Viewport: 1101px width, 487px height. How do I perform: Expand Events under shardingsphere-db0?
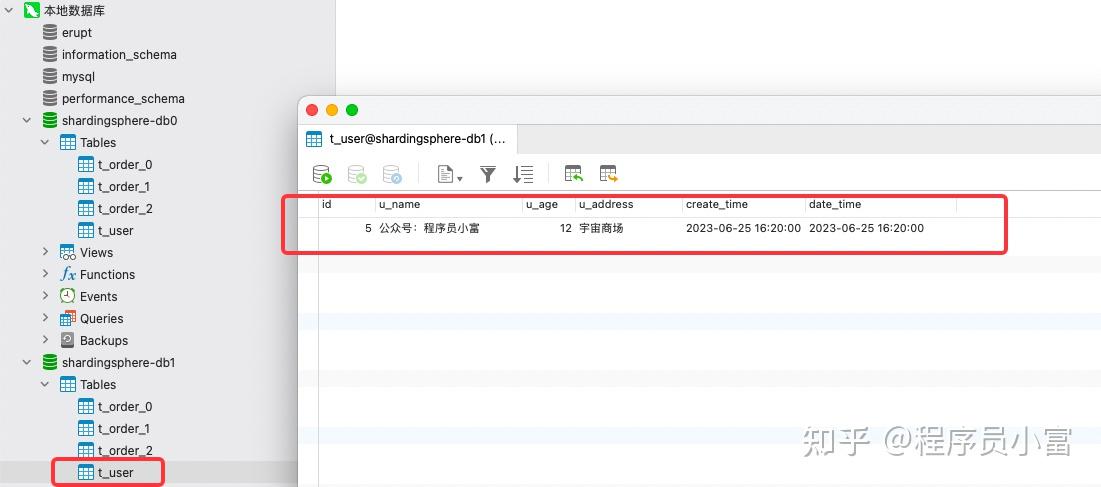coord(45,296)
